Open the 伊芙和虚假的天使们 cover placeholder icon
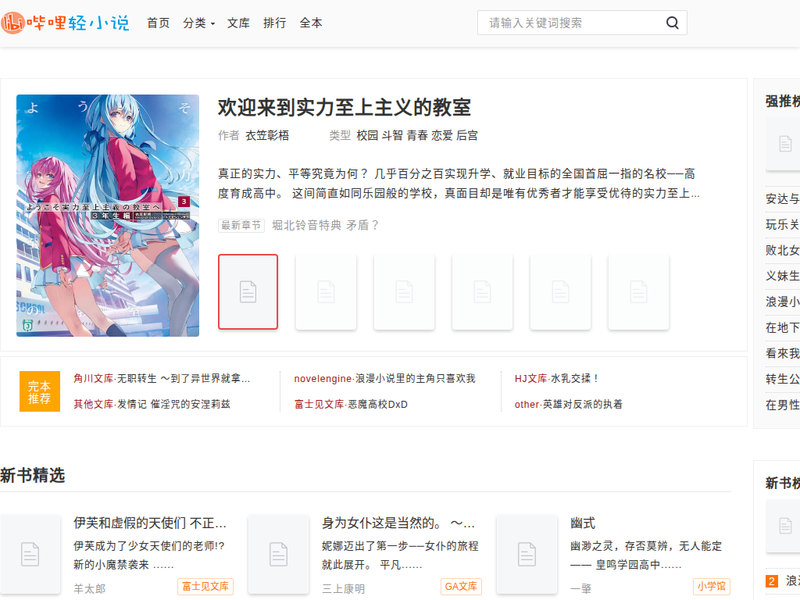This screenshot has width=800, height=600. click(x=30, y=554)
